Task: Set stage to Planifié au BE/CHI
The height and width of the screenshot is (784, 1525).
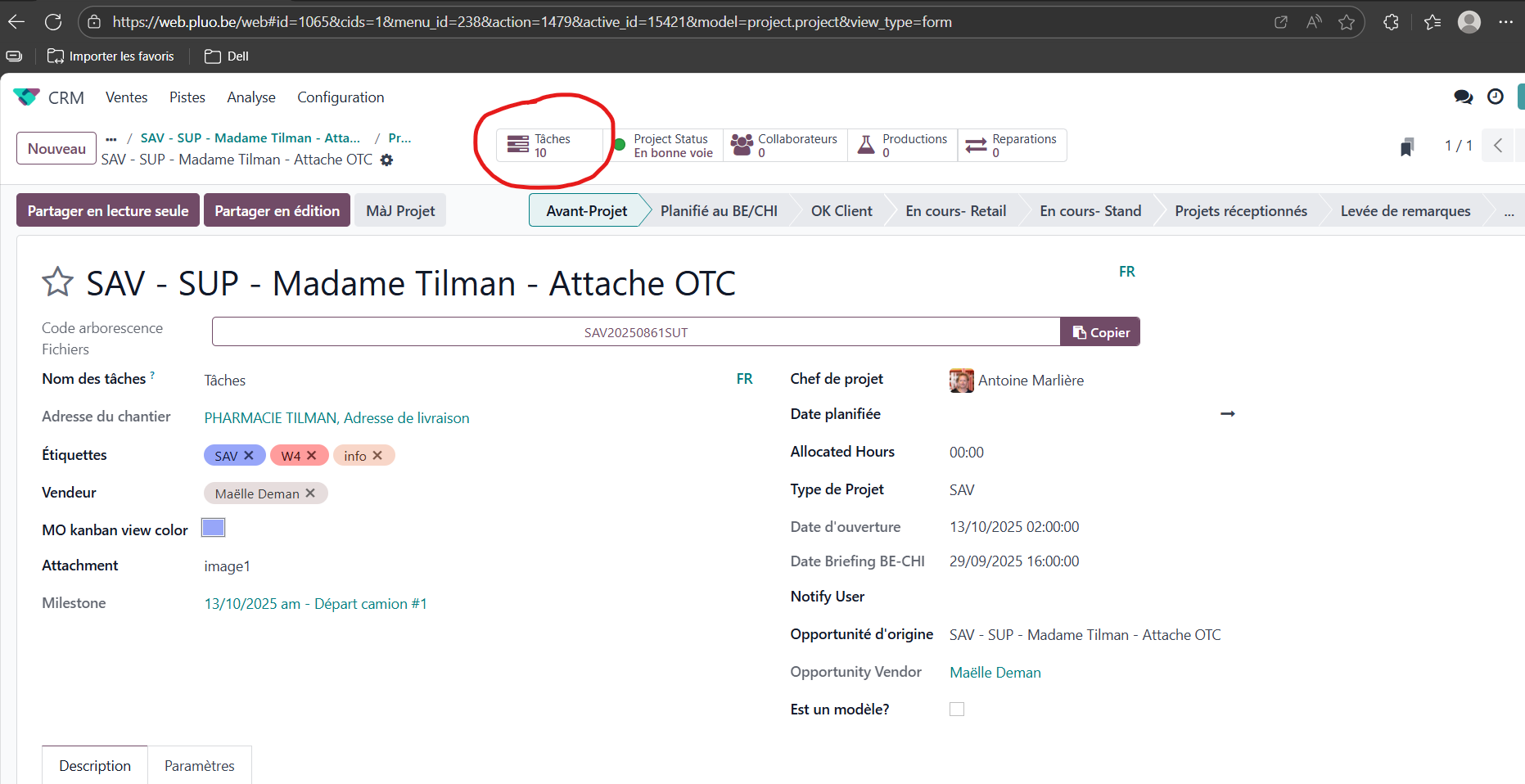Action: (x=718, y=211)
